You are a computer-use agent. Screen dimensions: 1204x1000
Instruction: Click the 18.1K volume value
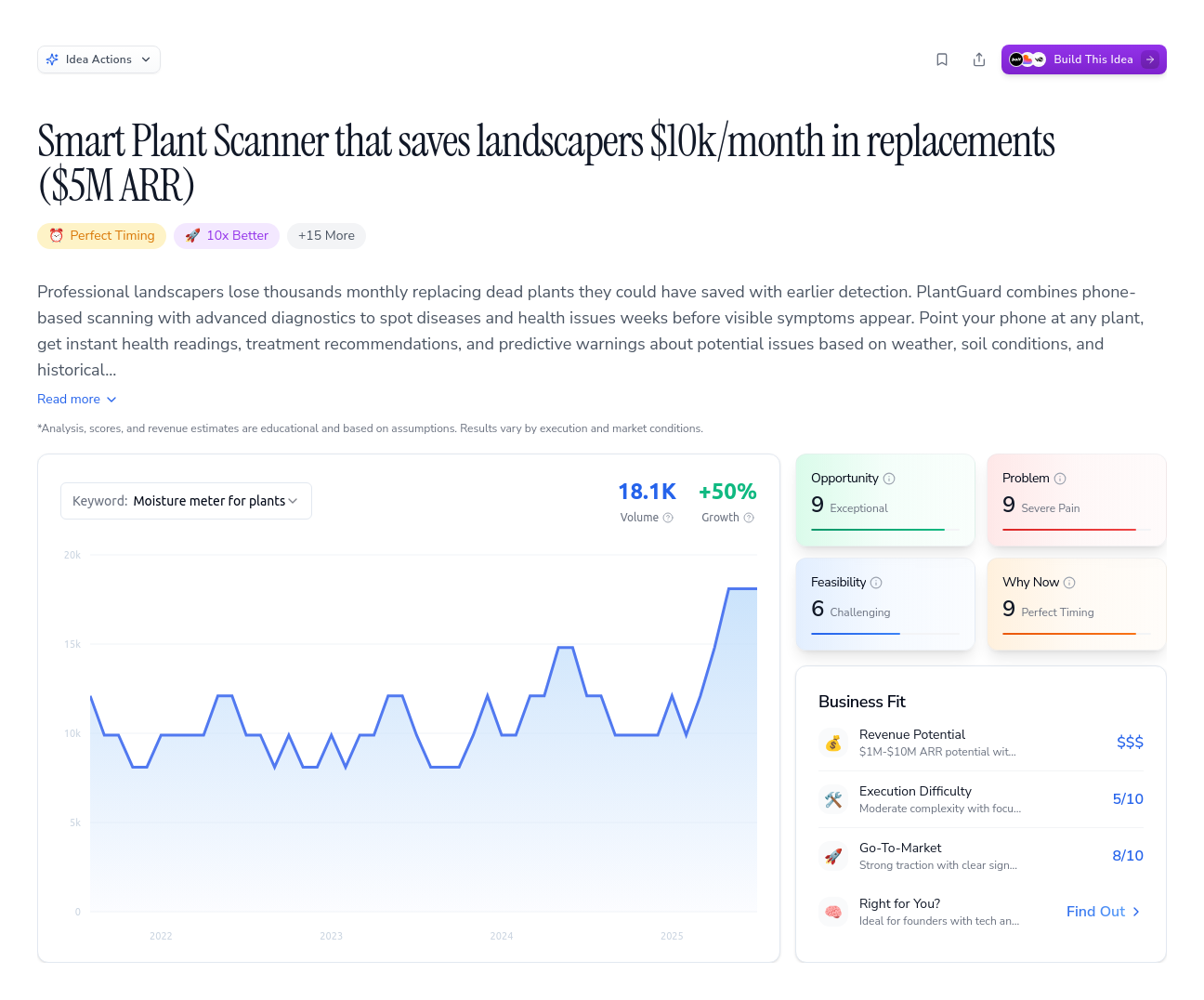click(648, 492)
